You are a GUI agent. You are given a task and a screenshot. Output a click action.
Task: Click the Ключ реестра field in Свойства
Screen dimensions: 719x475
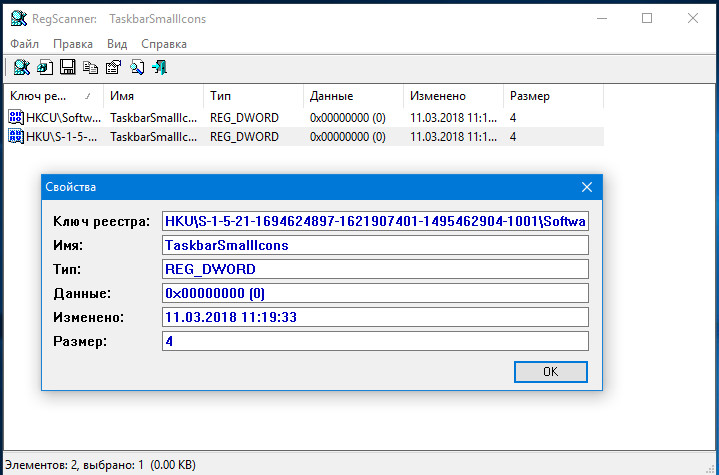click(x=375, y=221)
